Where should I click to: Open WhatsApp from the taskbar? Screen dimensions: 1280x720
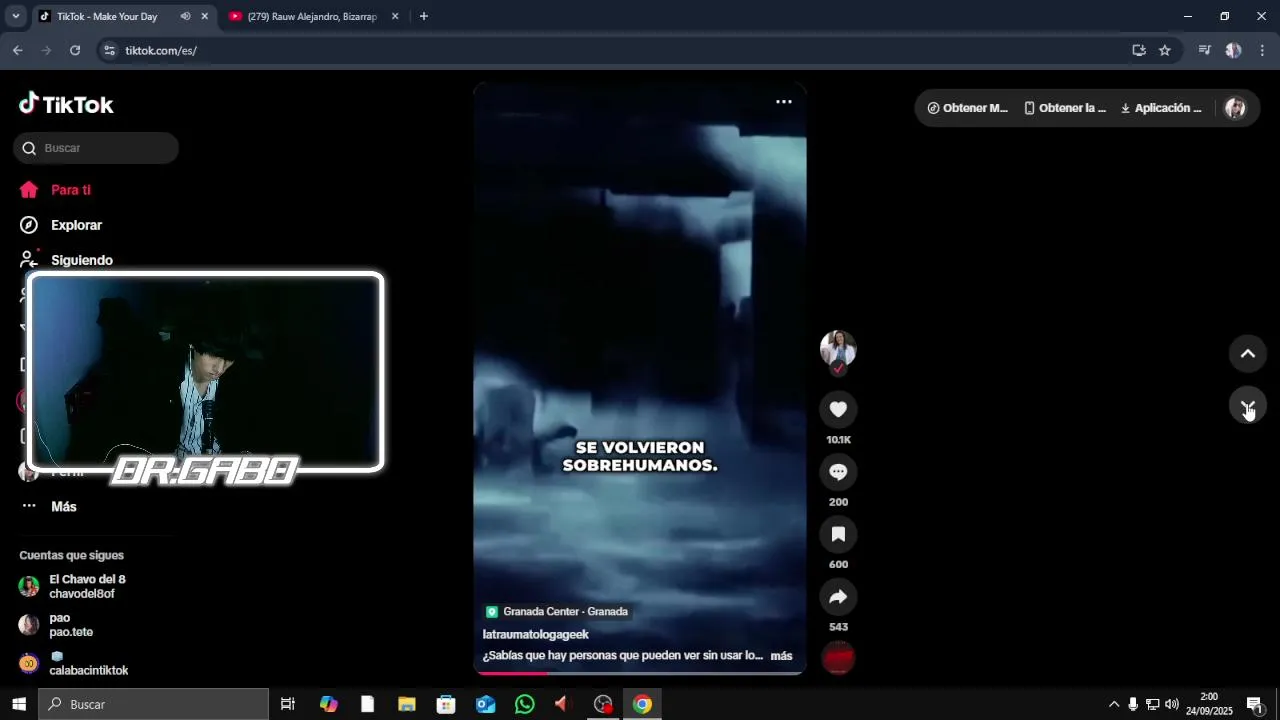[525, 704]
